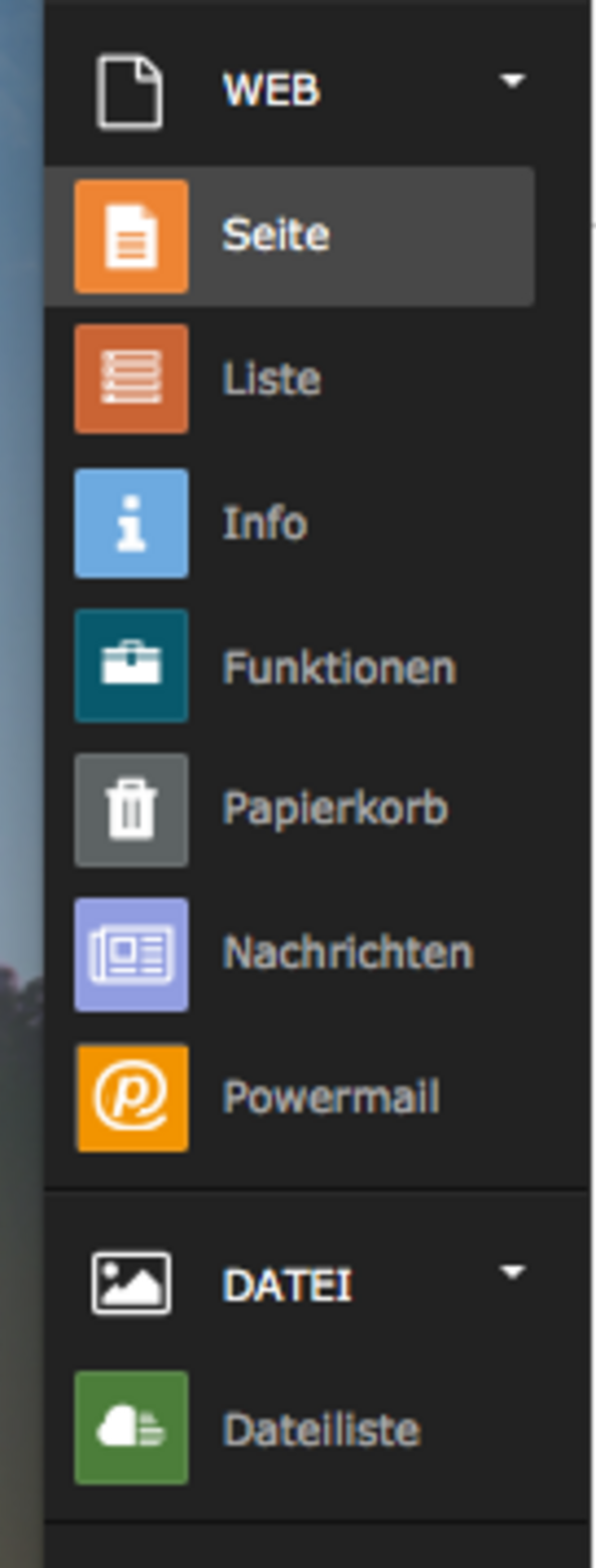The image size is (596, 1568).
Task: Click the orange Seite page module icon
Action: click(x=132, y=236)
